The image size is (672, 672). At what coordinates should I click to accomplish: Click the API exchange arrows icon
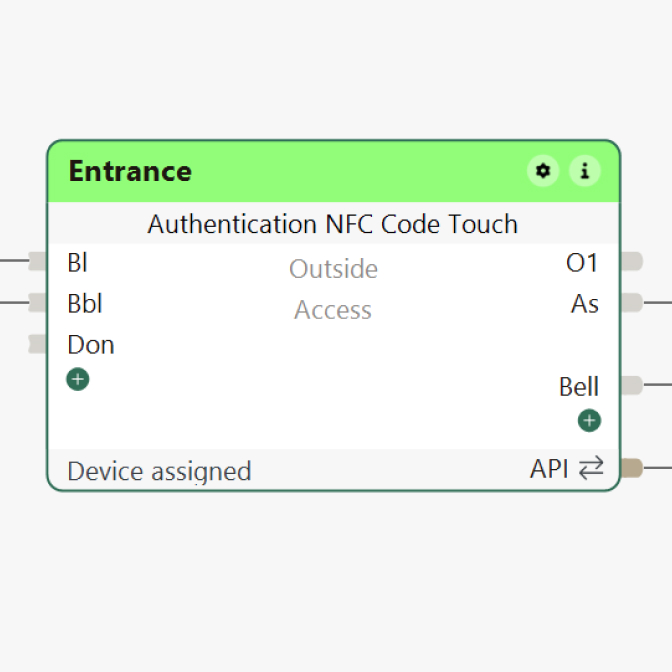(591, 467)
